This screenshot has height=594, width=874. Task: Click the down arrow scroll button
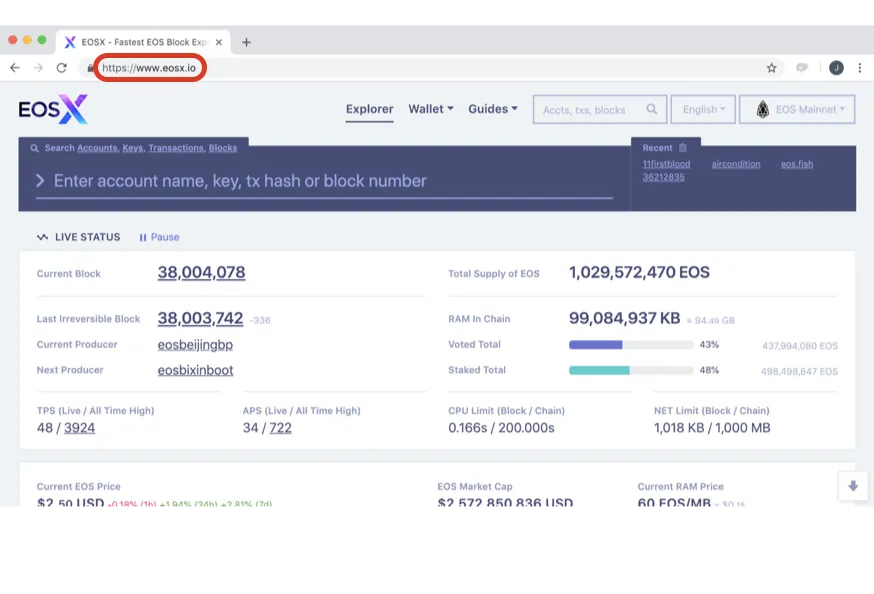(853, 486)
